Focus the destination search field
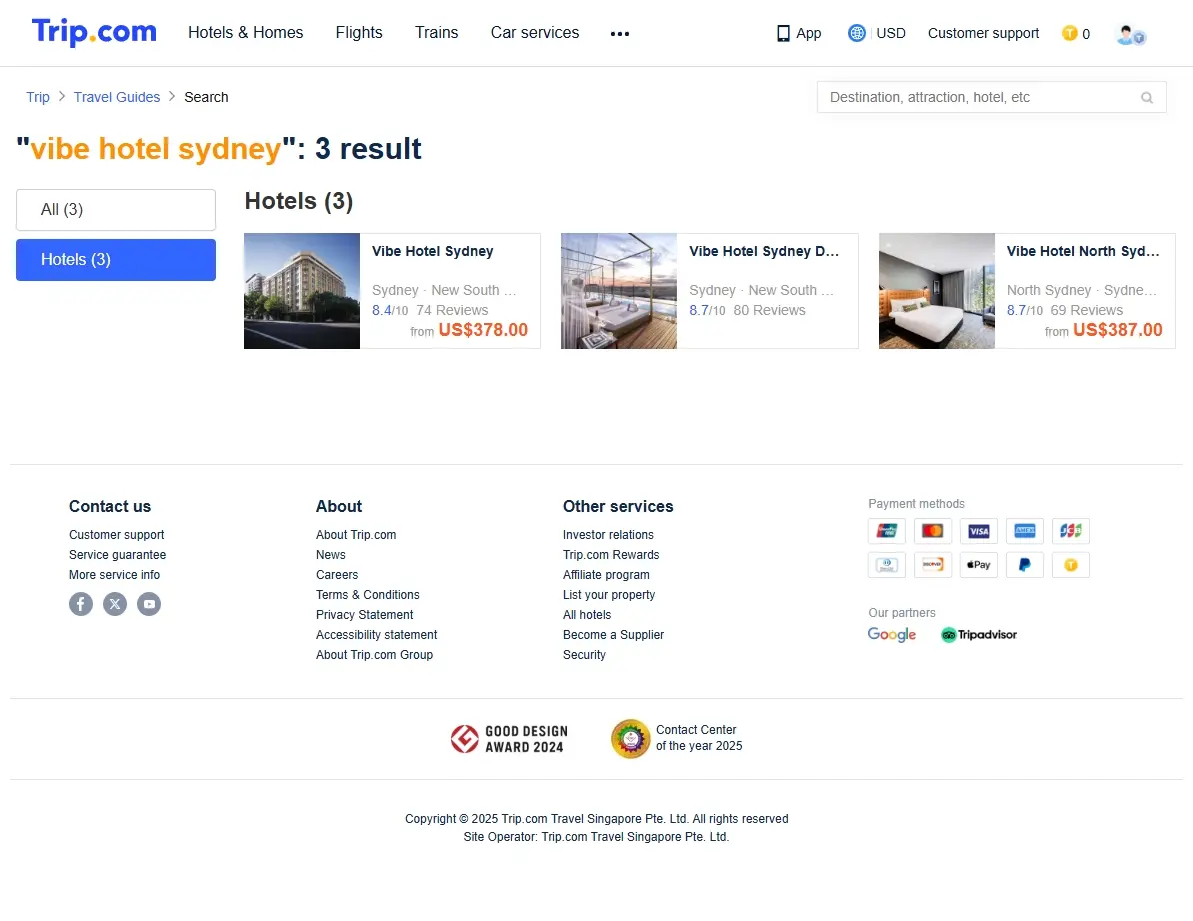Image resolution: width=1193 pixels, height=921 pixels. pos(991,97)
